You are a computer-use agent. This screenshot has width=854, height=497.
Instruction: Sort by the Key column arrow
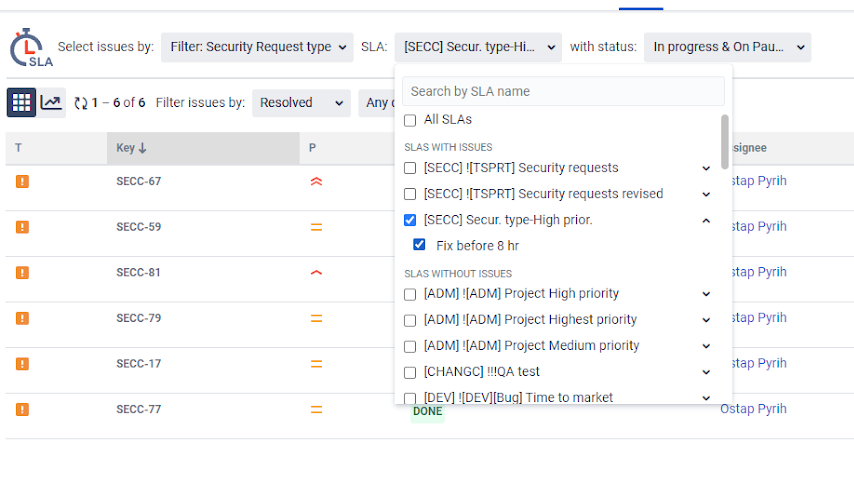[x=143, y=148]
